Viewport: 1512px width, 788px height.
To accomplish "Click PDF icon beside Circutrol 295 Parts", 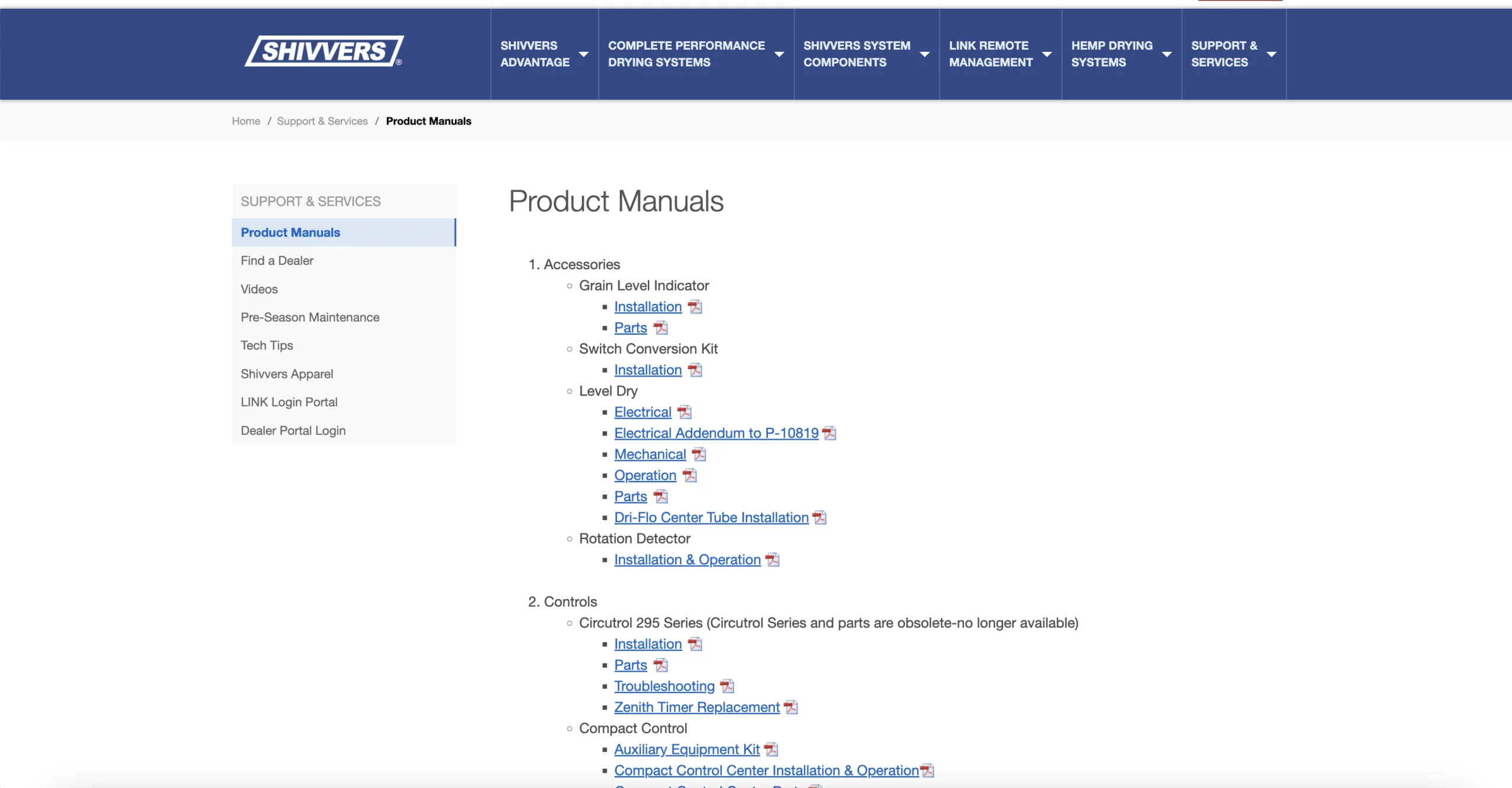I will pyautogui.click(x=661, y=665).
